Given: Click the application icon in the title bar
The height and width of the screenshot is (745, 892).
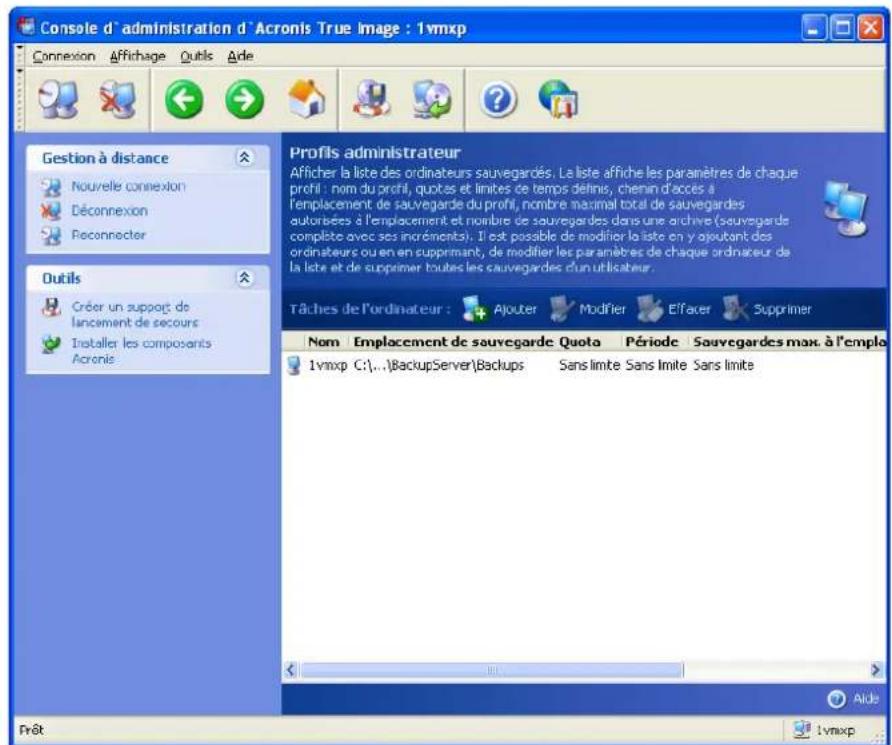Looking at the screenshot, I should pyautogui.click(x=26, y=27).
